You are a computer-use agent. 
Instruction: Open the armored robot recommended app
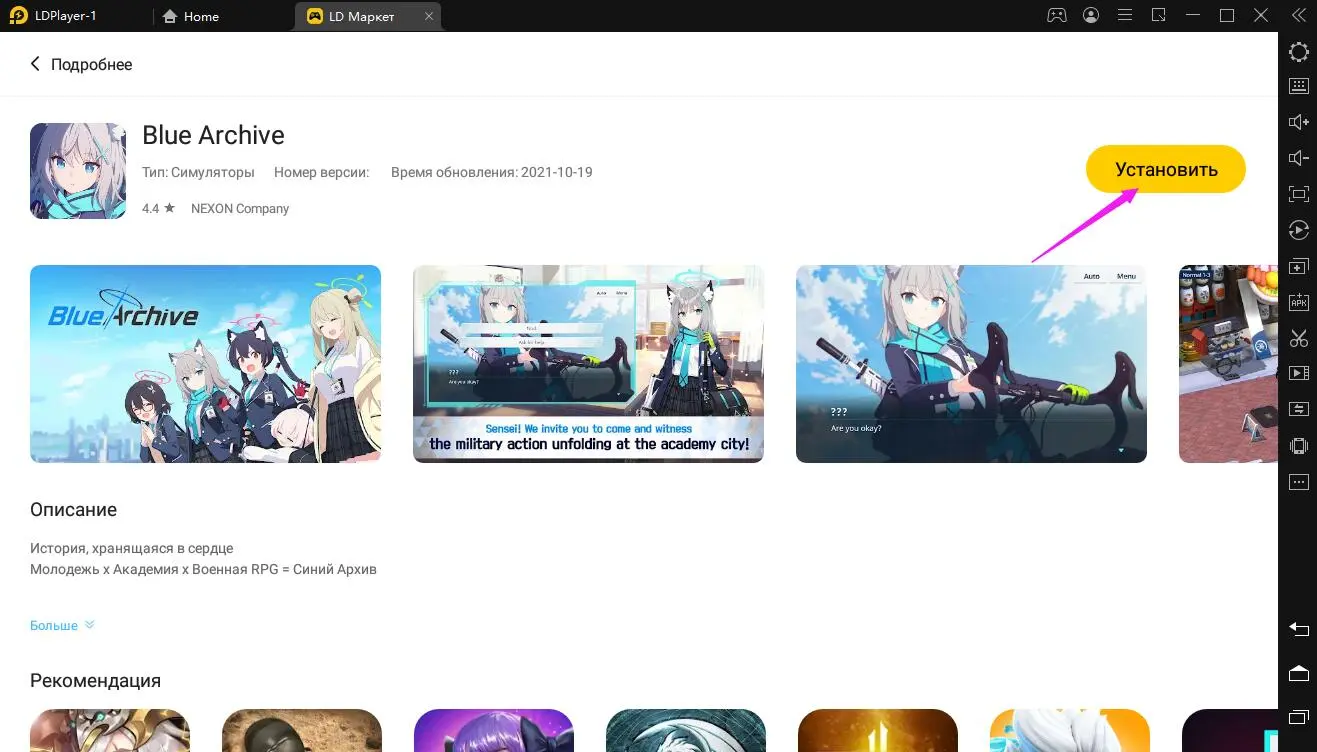(x=110, y=730)
